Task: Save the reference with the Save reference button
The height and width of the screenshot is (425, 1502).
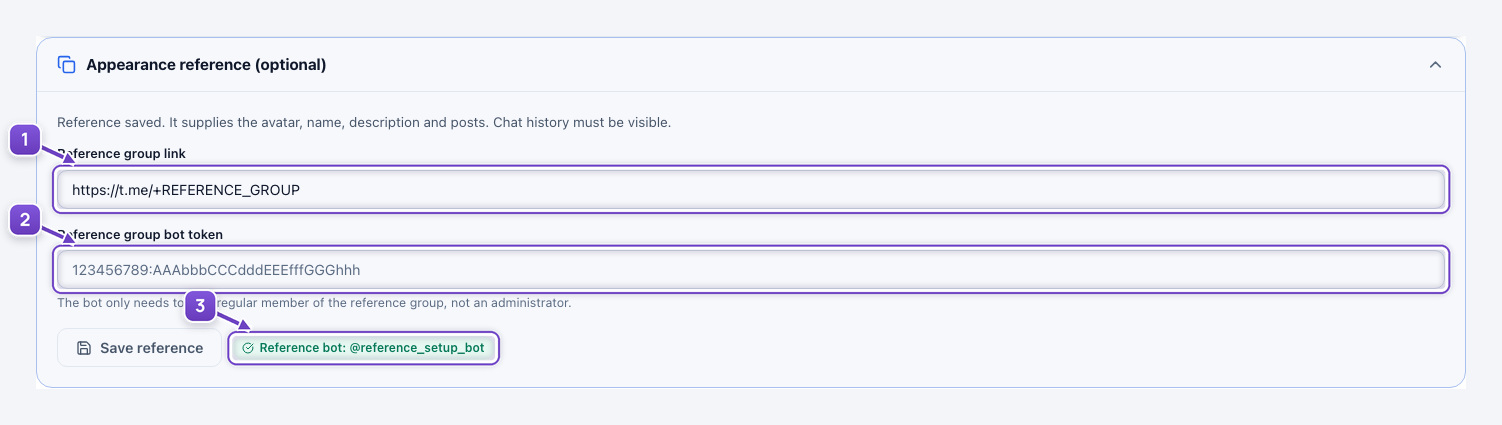Action: (139, 348)
